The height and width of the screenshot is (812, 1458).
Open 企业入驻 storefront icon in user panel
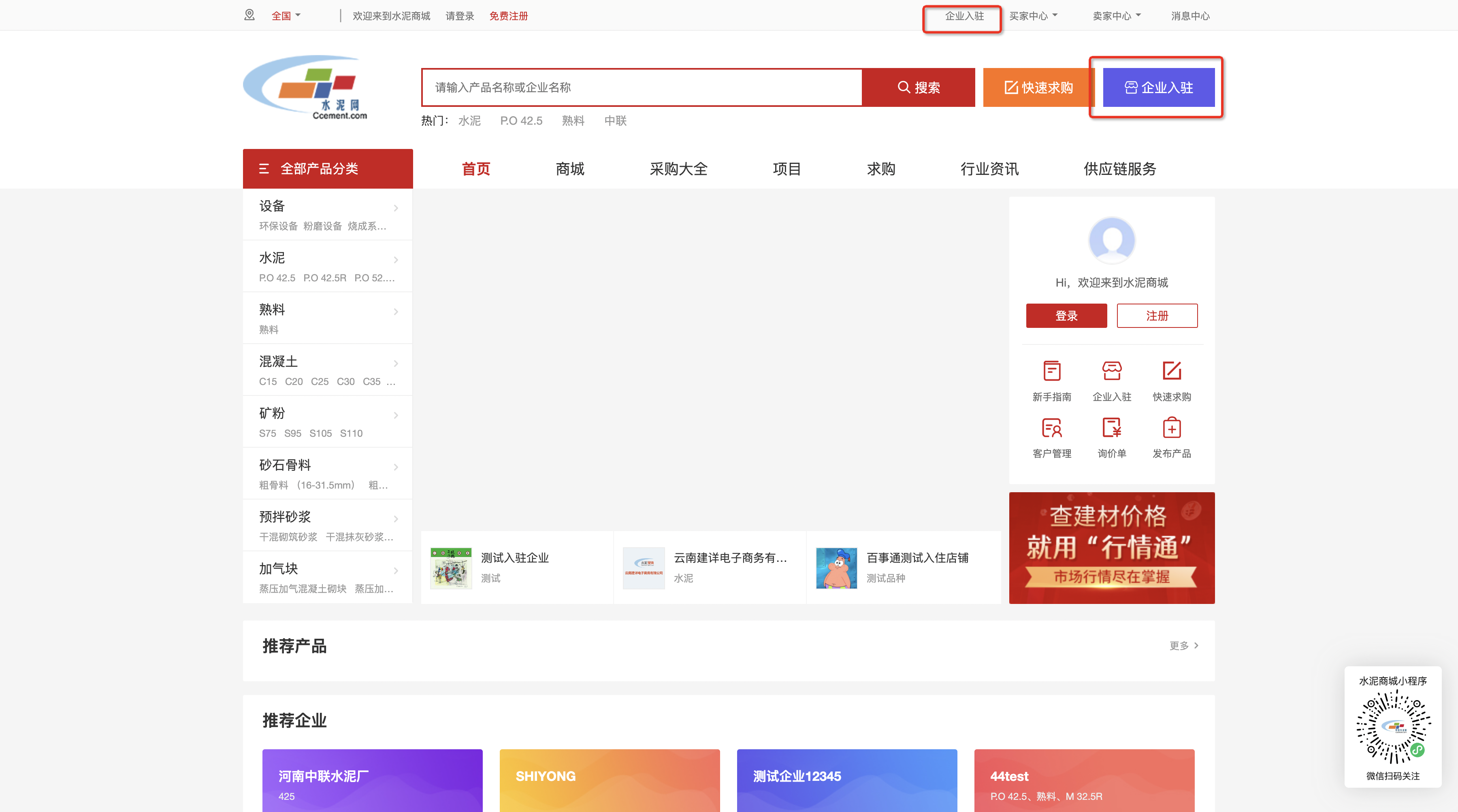pos(1112,371)
